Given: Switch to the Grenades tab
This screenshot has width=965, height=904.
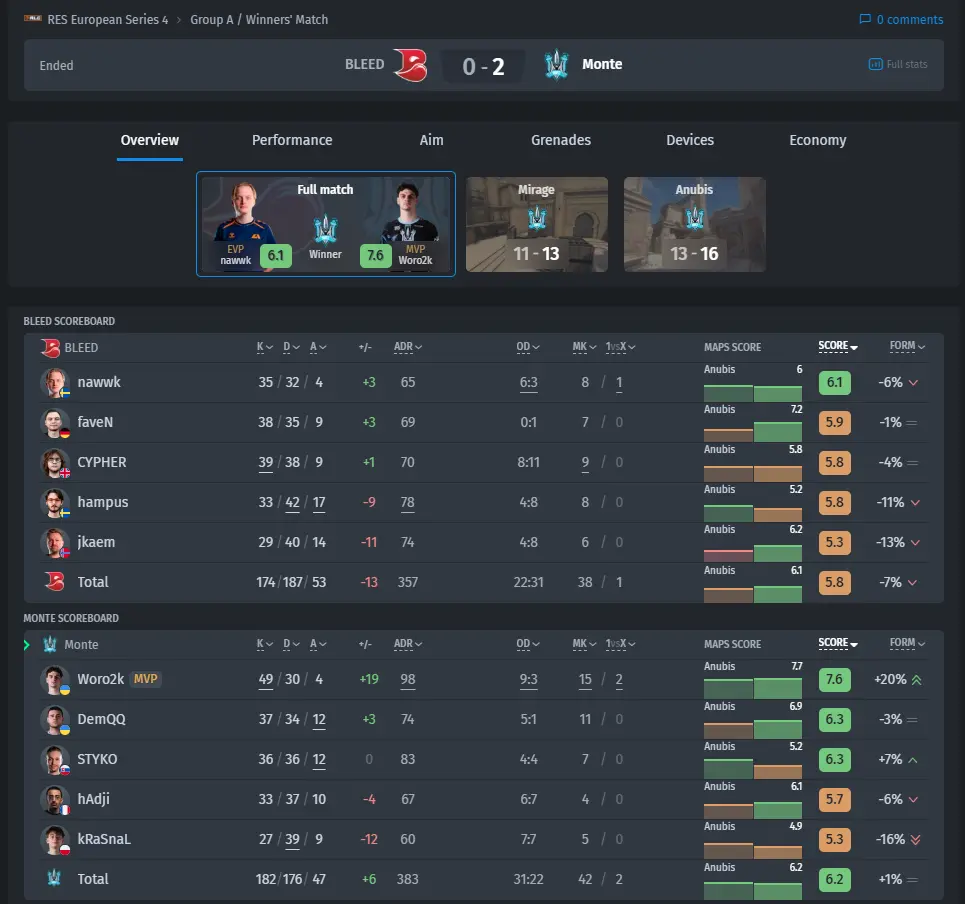Looking at the screenshot, I should [561, 140].
